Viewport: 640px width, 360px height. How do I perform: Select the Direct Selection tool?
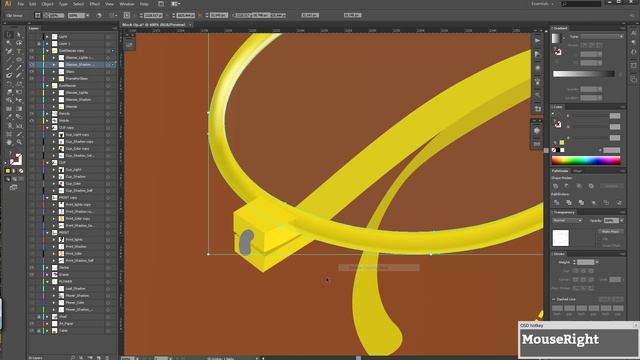[x=19, y=35]
